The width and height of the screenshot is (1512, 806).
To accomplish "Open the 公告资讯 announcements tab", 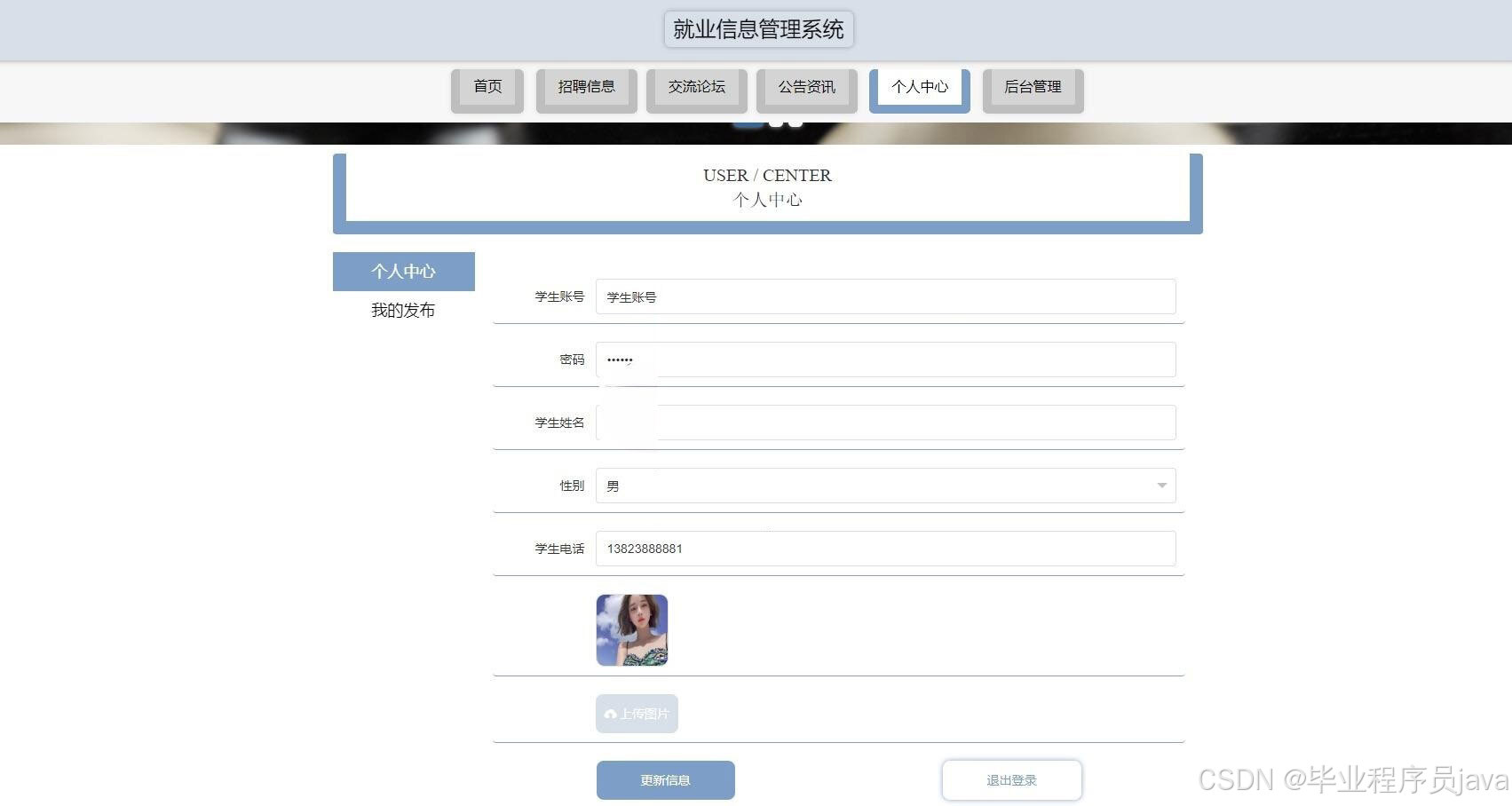I will pyautogui.click(x=806, y=87).
